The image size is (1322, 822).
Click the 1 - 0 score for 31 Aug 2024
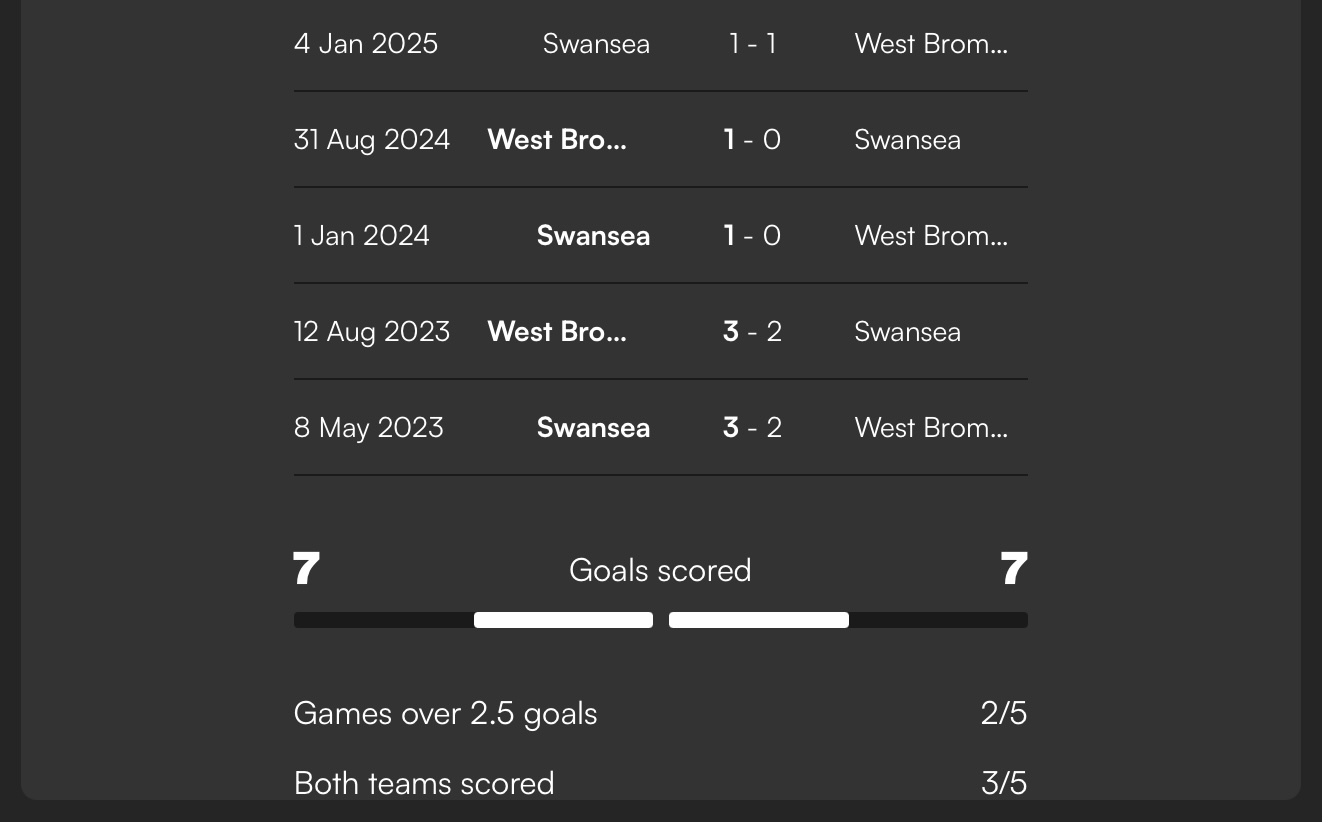tap(752, 140)
